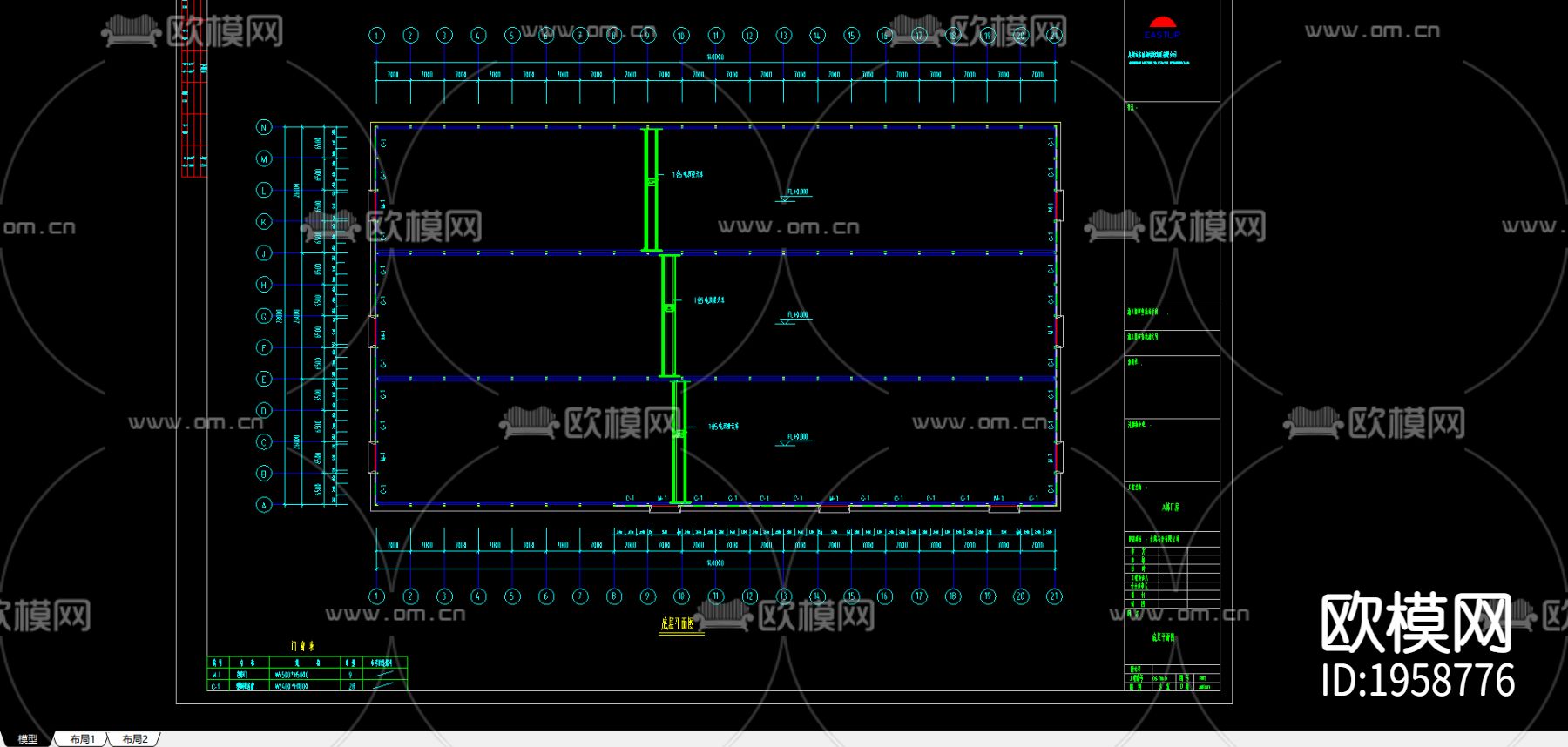Screen dimensions: 1568x747
Task: Click the EASTUP logo in the title block
Action: click(x=1162, y=28)
